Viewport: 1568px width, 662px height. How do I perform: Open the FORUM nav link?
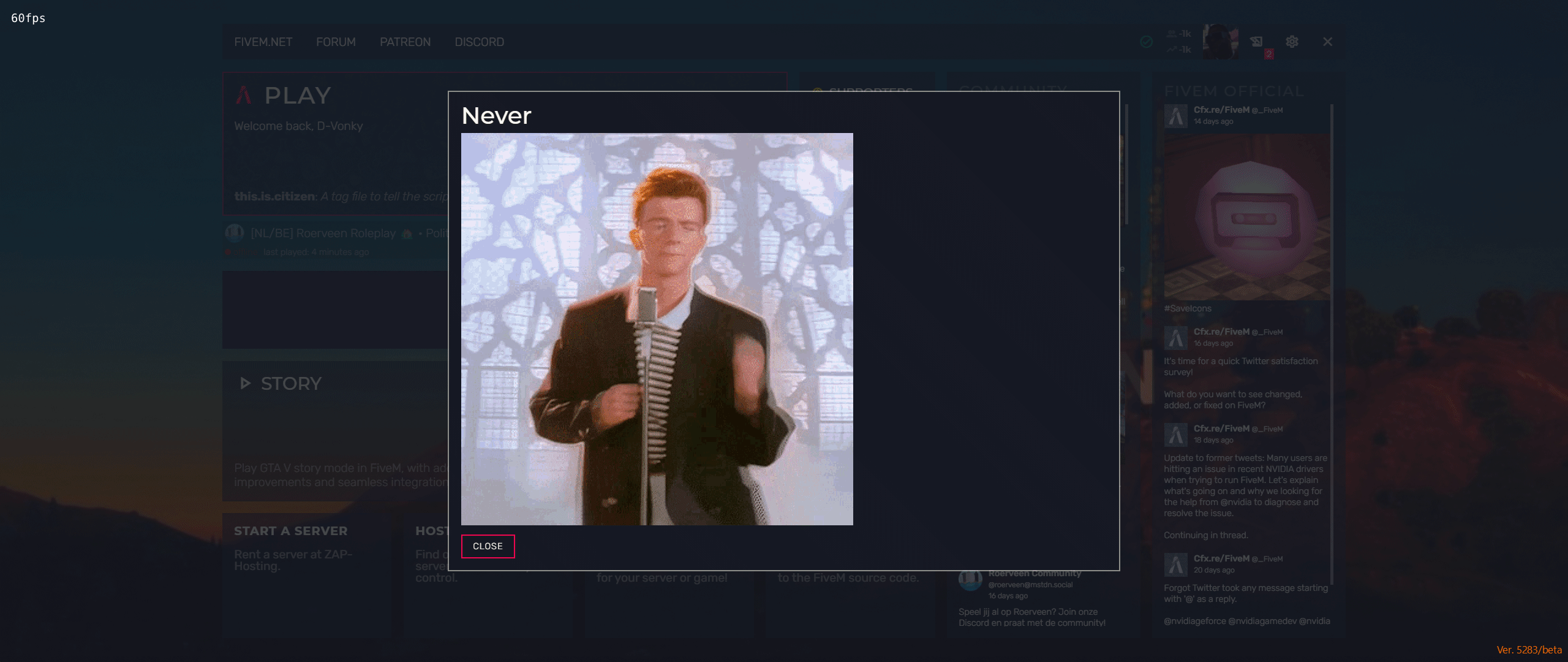tap(336, 42)
